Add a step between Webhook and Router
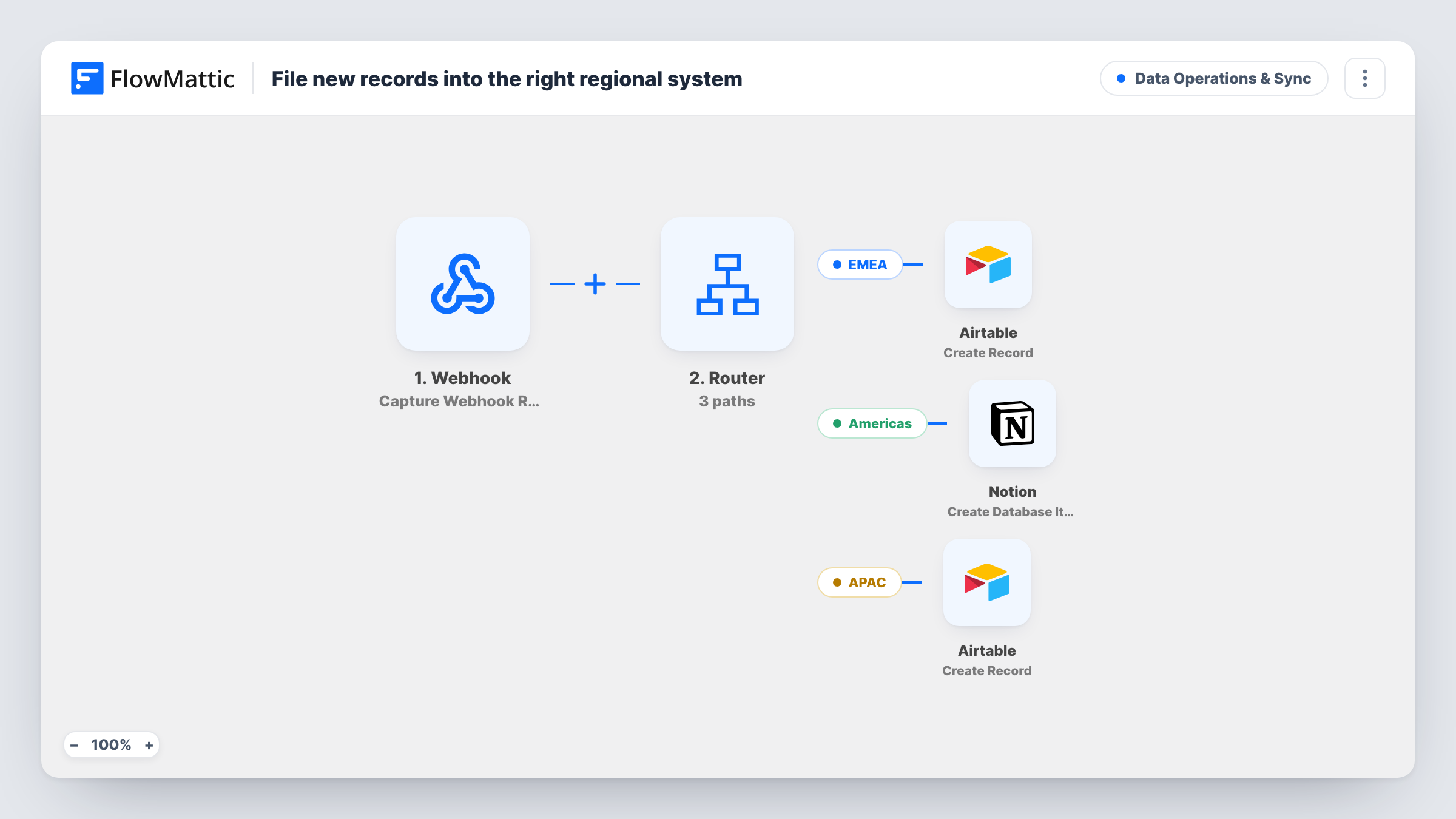This screenshot has height=819, width=1456. [x=595, y=284]
